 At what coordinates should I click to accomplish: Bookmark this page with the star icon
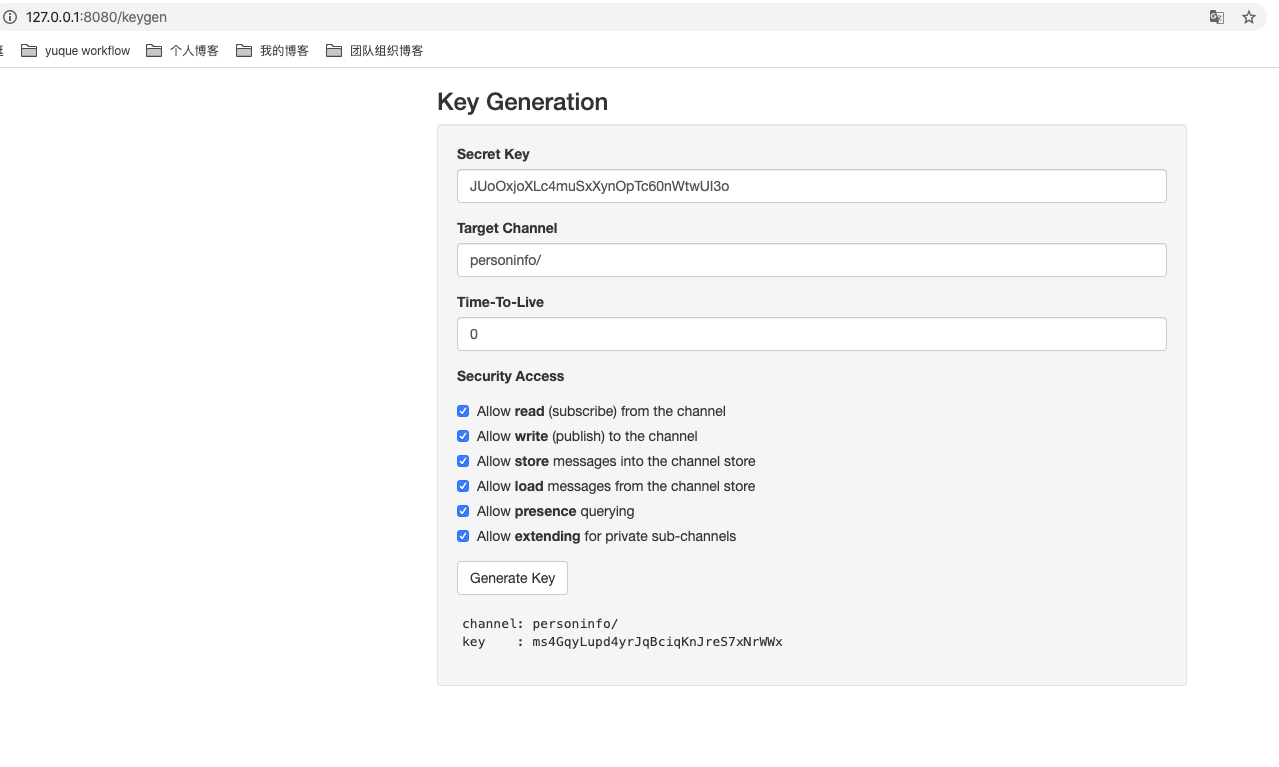click(x=1249, y=17)
